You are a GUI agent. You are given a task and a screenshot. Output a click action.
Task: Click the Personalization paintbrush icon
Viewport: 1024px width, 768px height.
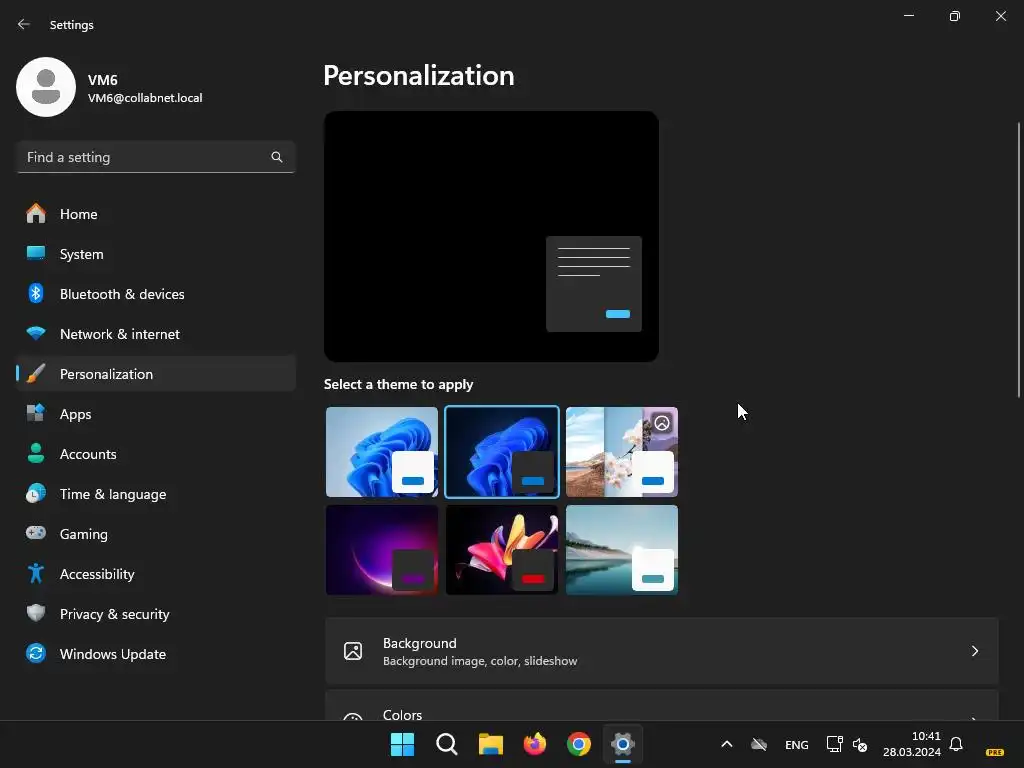pos(36,374)
